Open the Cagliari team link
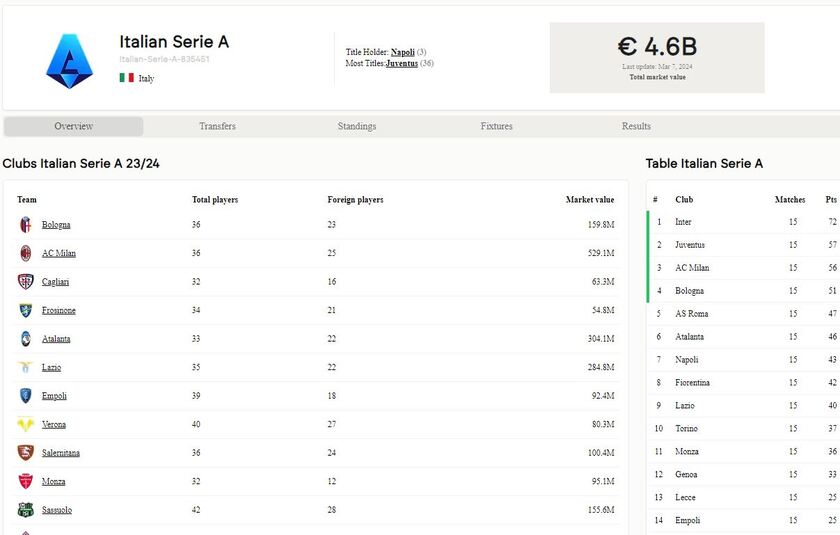This screenshot has width=840, height=535. 56,282
